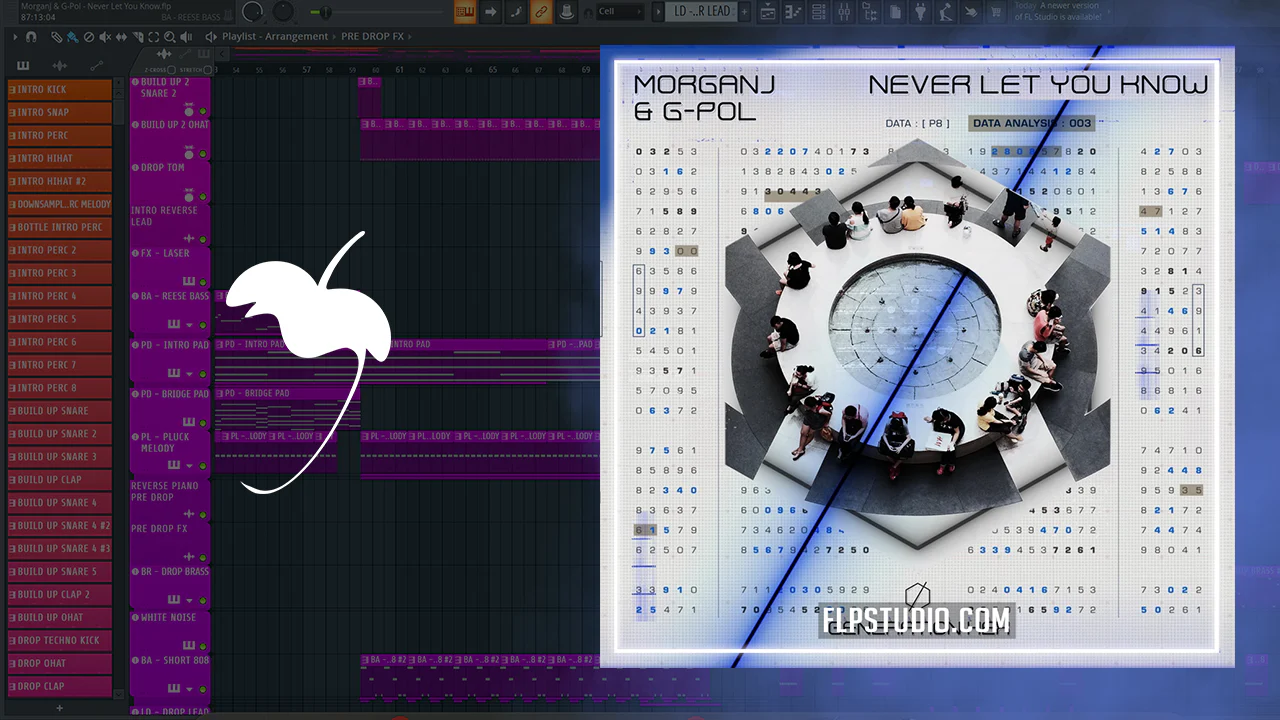Viewport: 1280px width, 720px height.
Task: Expand the BA - SHORT 808 track dropdown arrow
Action: (189, 688)
